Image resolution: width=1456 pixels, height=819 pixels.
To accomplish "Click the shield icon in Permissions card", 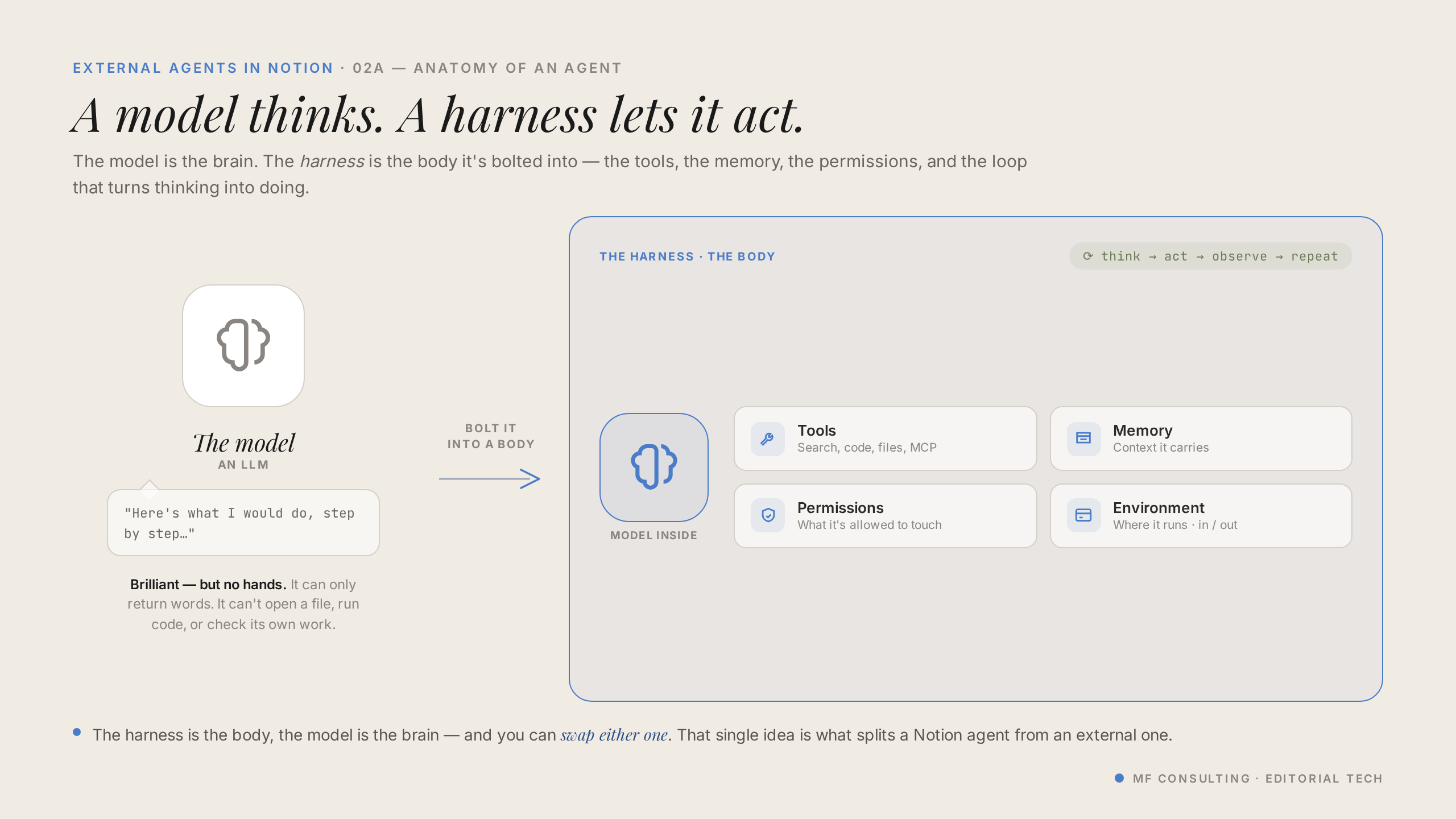I will coord(767,516).
